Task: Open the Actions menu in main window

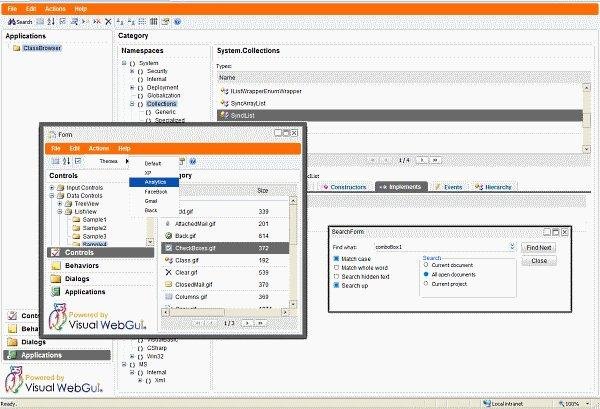Action: [x=55, y=8]
